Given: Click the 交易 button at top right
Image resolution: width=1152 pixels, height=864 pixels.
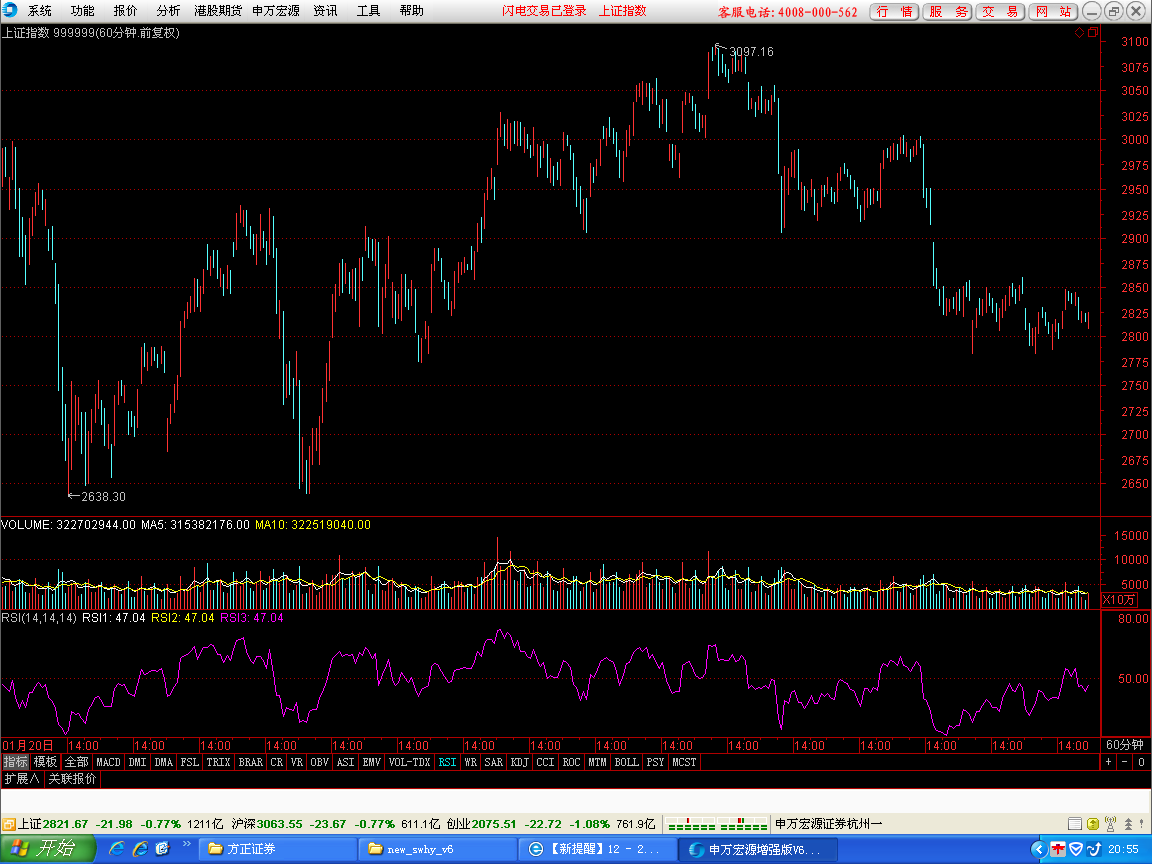Looking at the screenshot, I should [x=1000, y=12].
